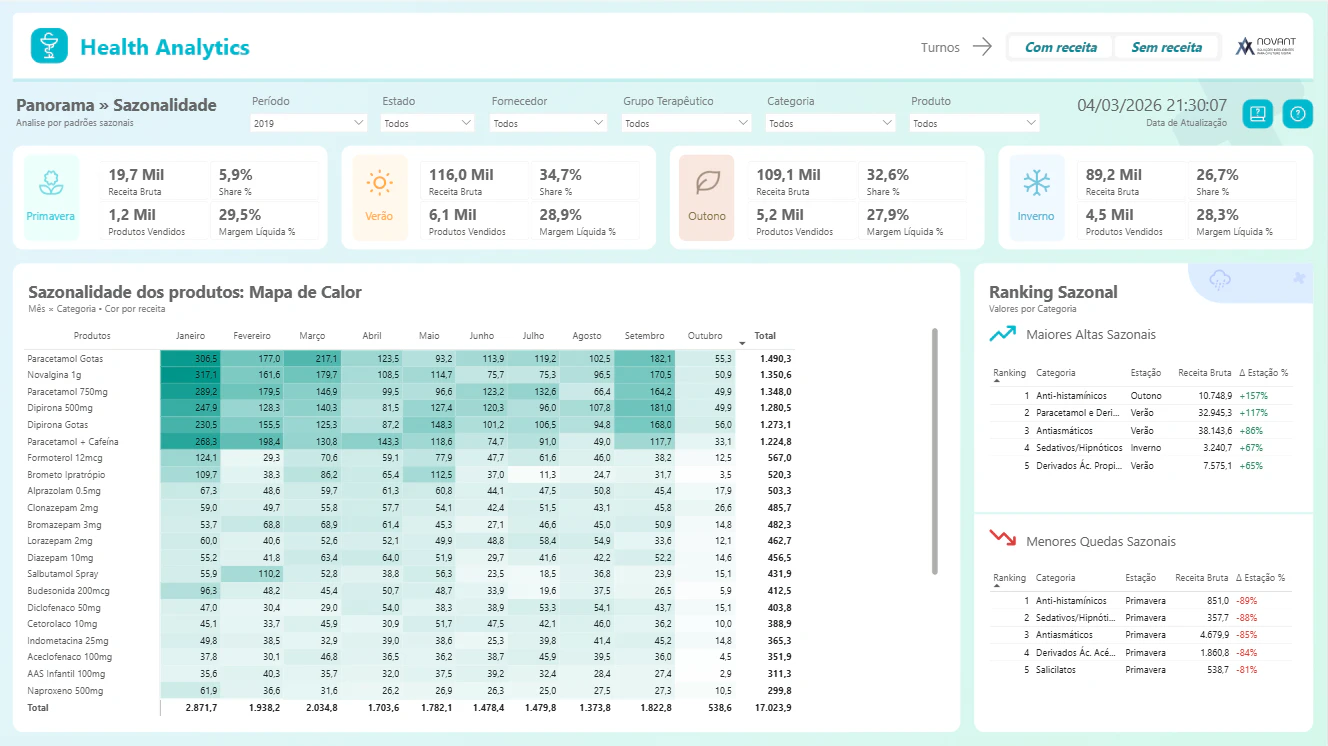The width and height of the screenshot is (1328, 746).
Task: Select the Naproxeno 500mg product row label
Action: (x=64, y=690)
